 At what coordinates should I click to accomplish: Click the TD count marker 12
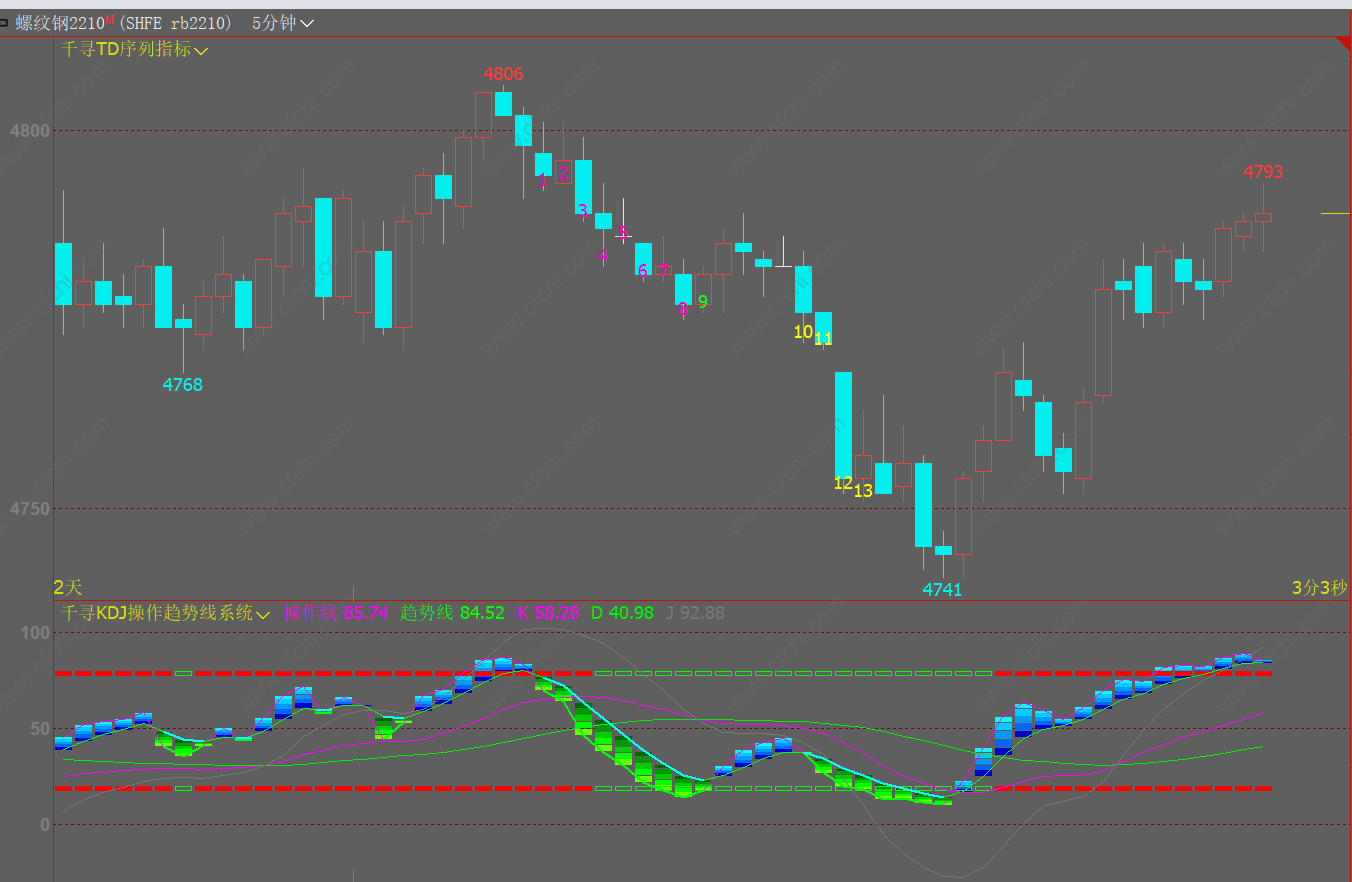[843, 483]
